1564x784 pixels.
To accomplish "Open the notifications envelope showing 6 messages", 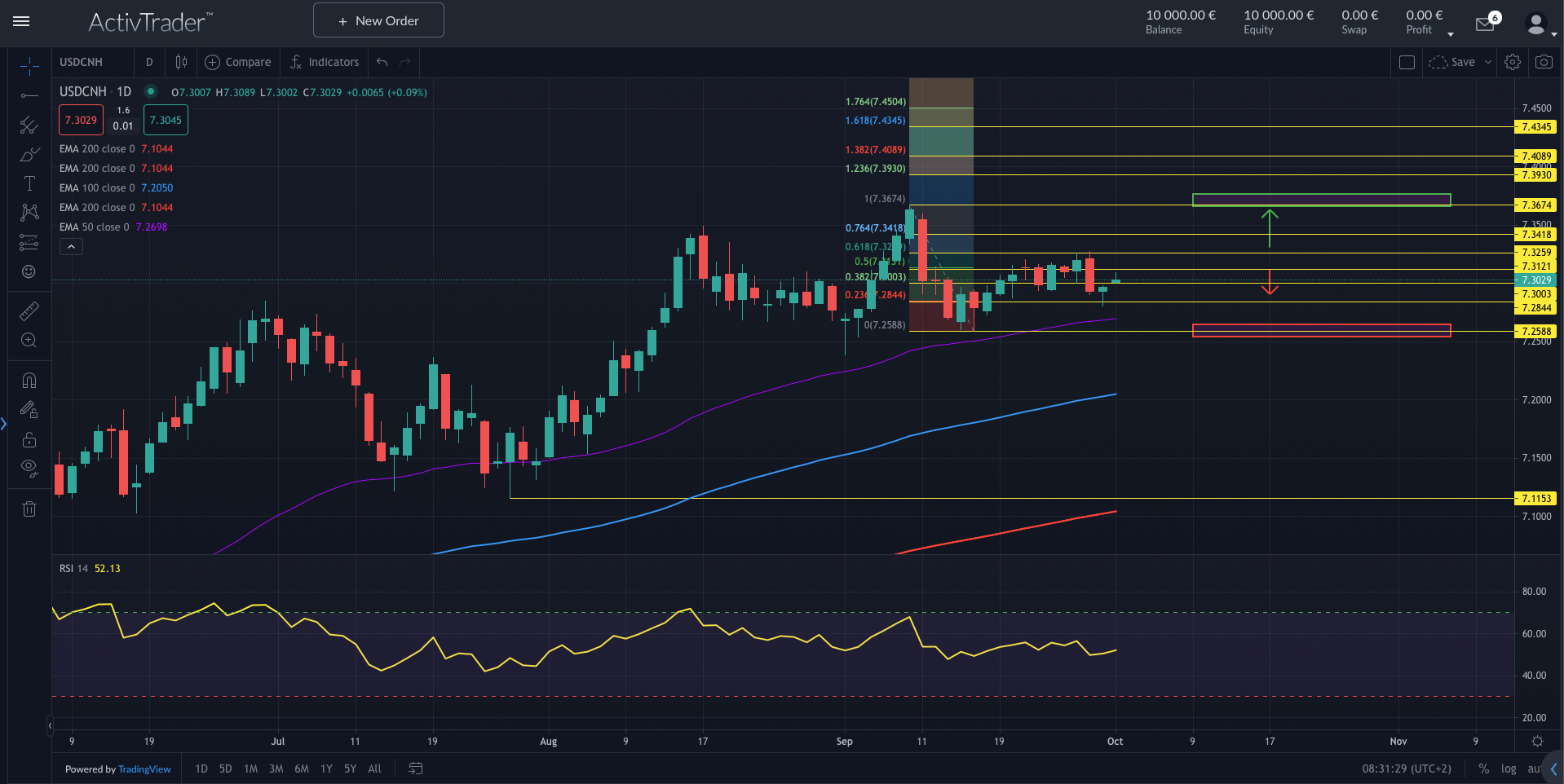I will click(1485, 24).
